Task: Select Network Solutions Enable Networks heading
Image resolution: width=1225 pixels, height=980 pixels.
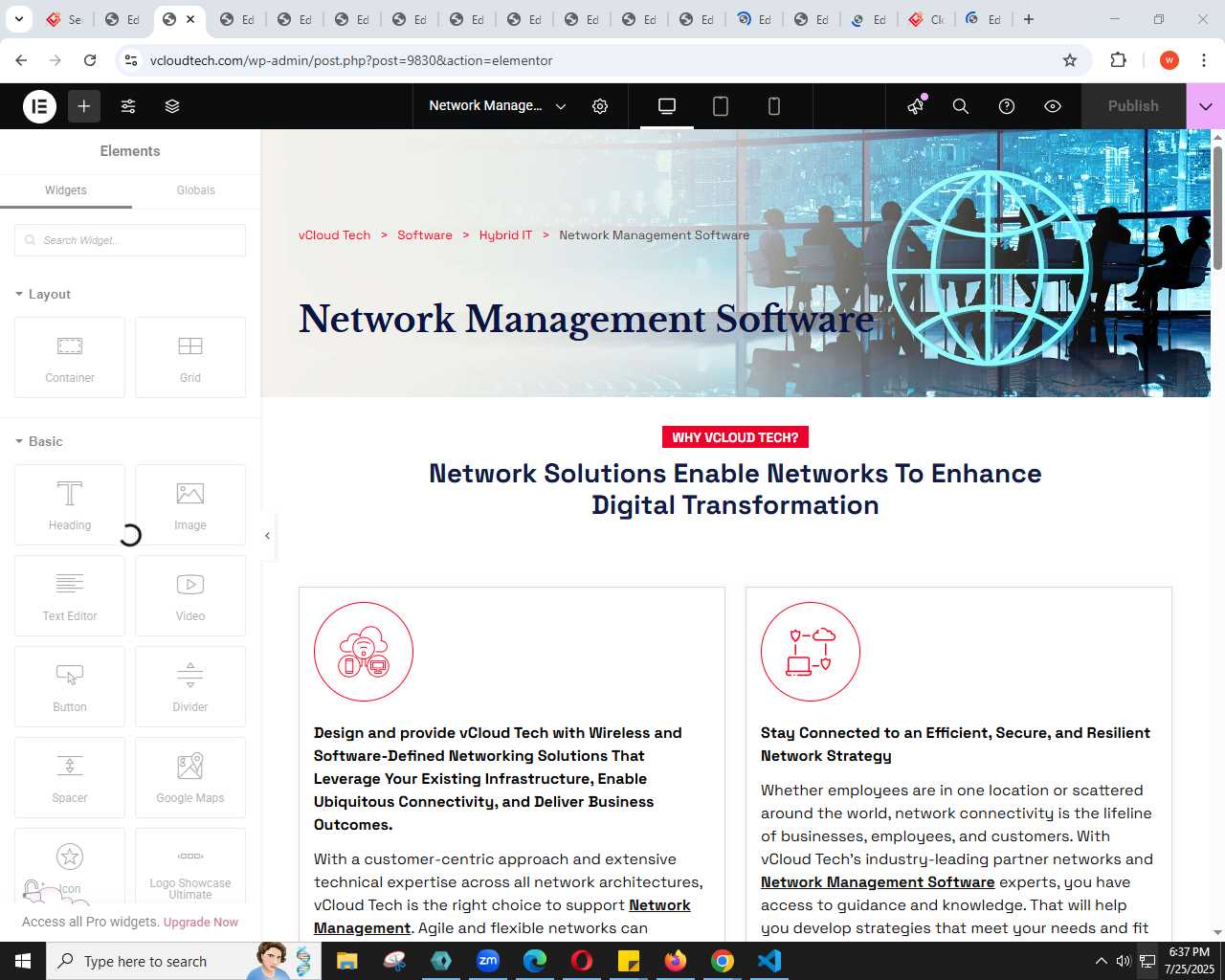Action: [x=735, y=489]
